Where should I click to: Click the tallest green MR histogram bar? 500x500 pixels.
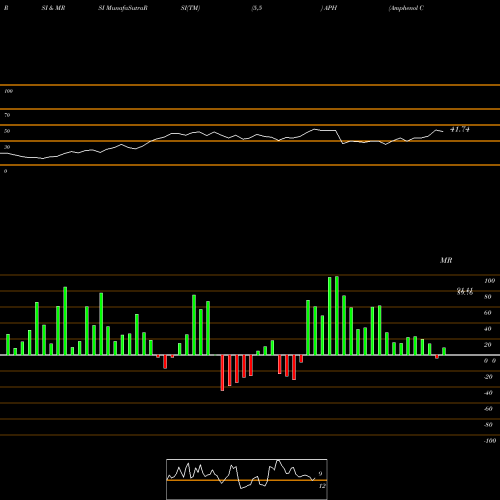tap(337, 315)
